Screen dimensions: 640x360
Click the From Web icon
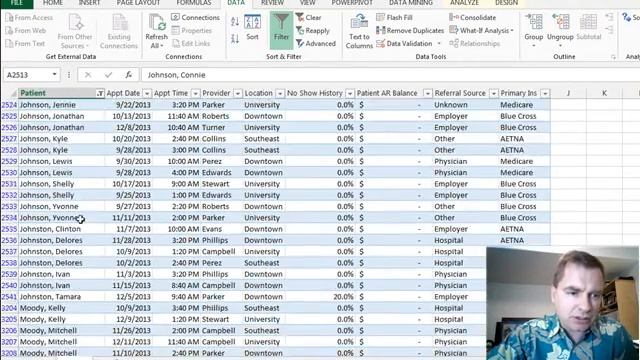click(x=9, y=31)
